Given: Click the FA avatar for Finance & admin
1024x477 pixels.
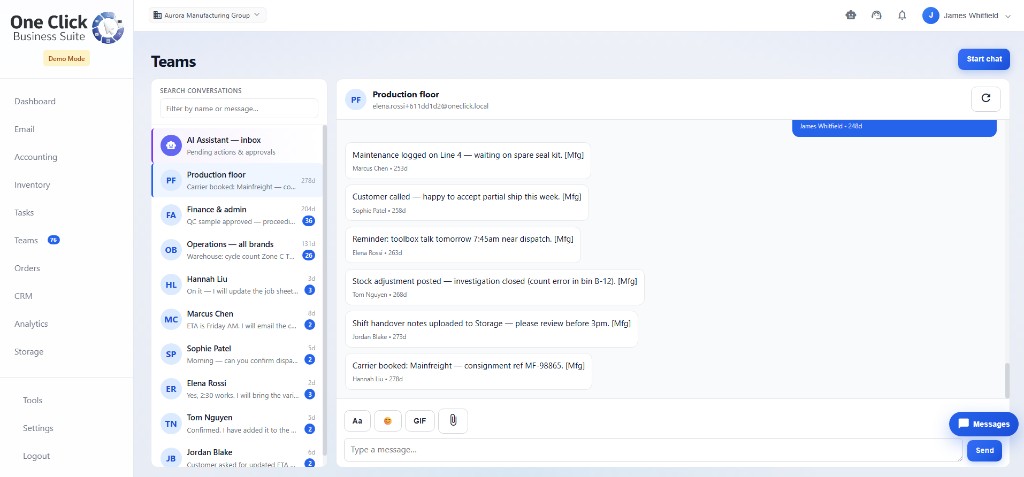Looking at the screenshot, I should 171,215.
